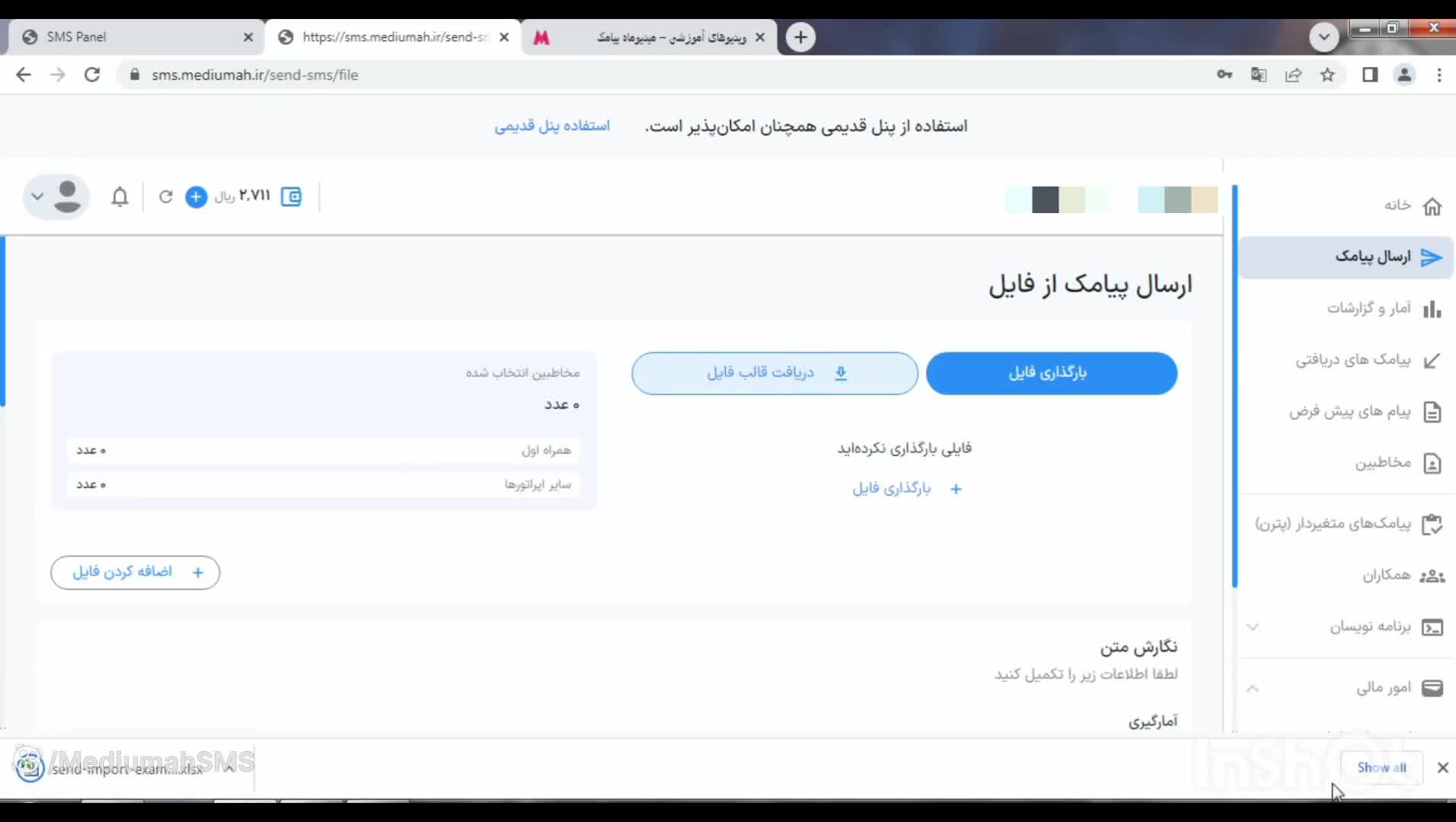Close the ویدیوهای آموزشی tab
The image size is (1456, 822).
point(759,37)
